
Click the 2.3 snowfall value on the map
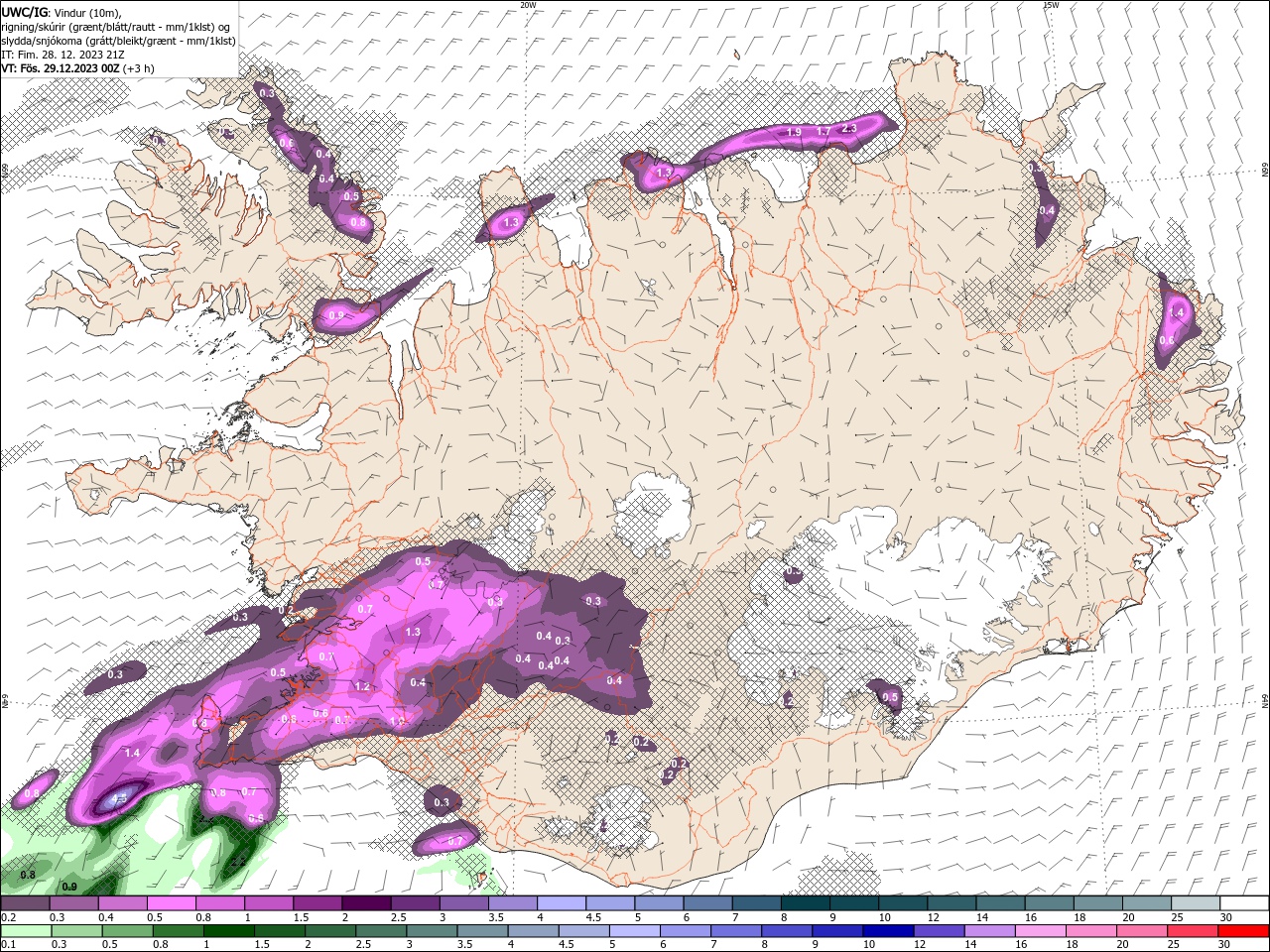[848, 128]
